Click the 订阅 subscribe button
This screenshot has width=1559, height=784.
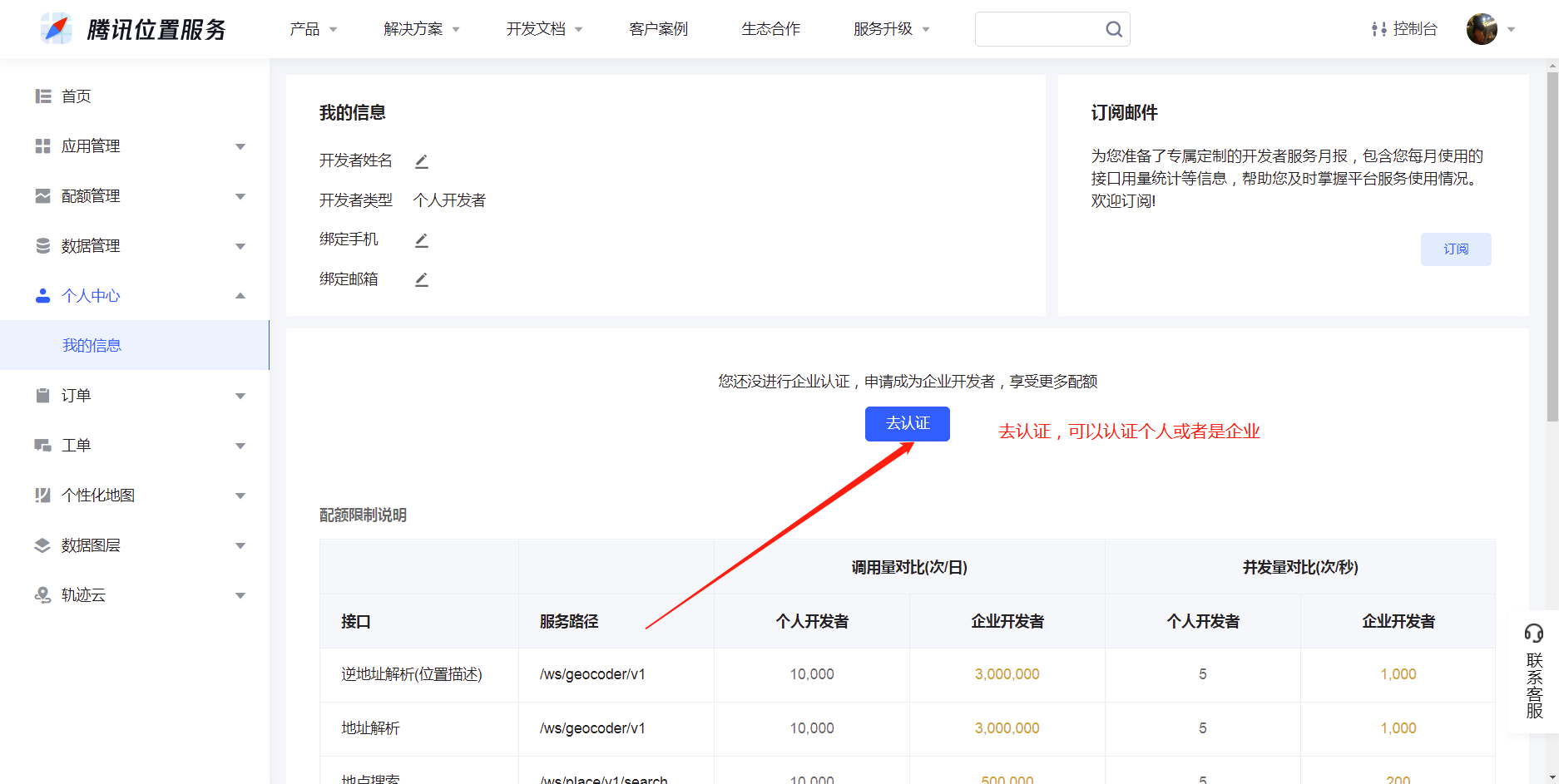1455,249
